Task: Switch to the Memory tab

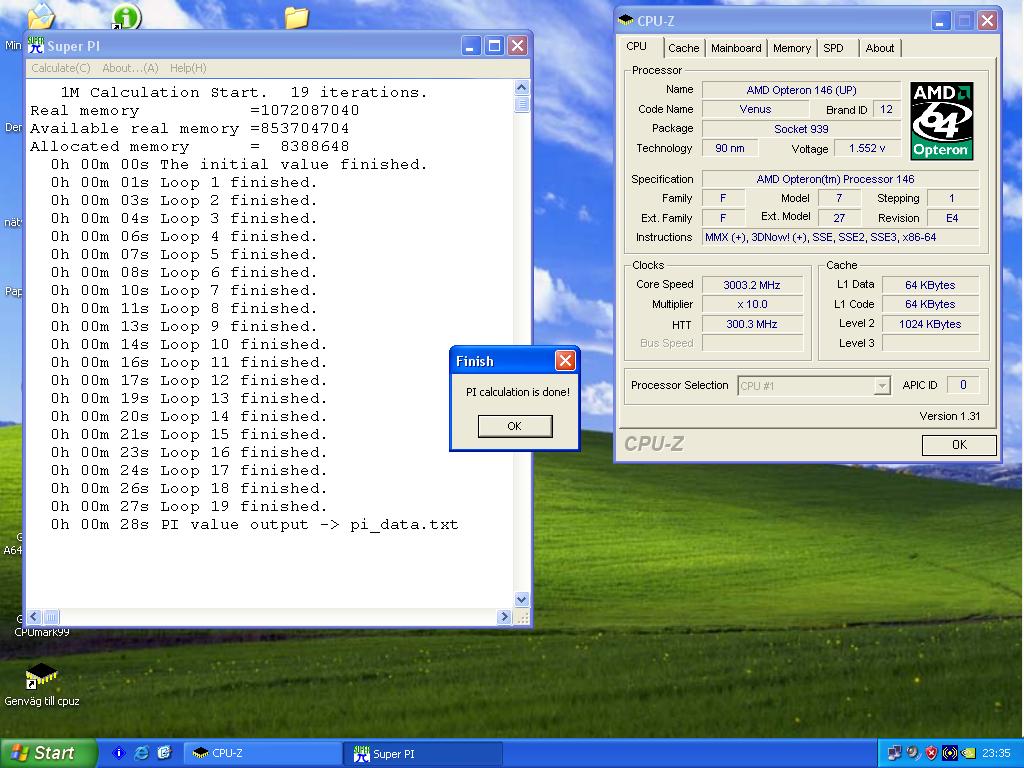Action: 792,48
